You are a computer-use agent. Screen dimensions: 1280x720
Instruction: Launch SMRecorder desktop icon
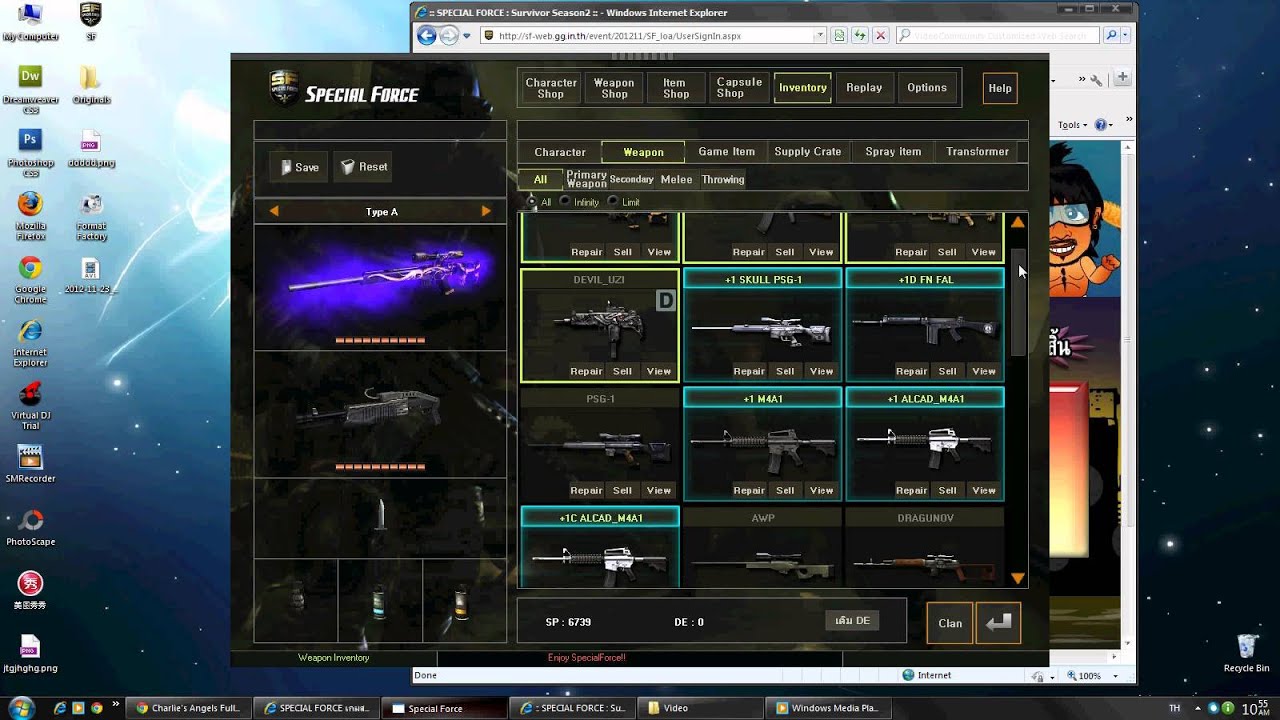(x=30, y=462)
